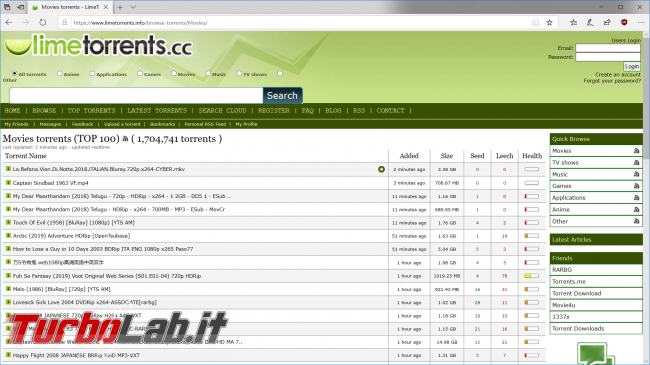The width and height of the screenshot is (650, 365).
Task: Click the set tabs aside icon
Action: (x=21, y=7)
